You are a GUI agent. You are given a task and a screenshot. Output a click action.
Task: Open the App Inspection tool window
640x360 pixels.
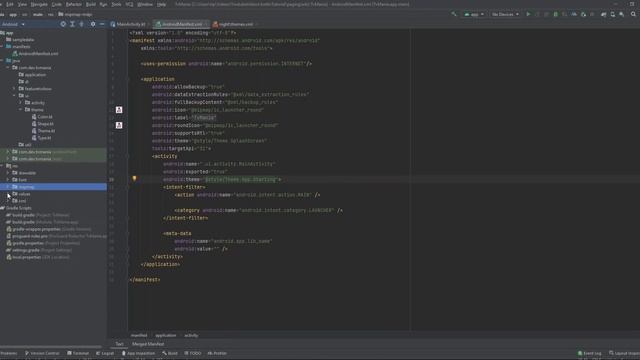(x=138, y=353)
